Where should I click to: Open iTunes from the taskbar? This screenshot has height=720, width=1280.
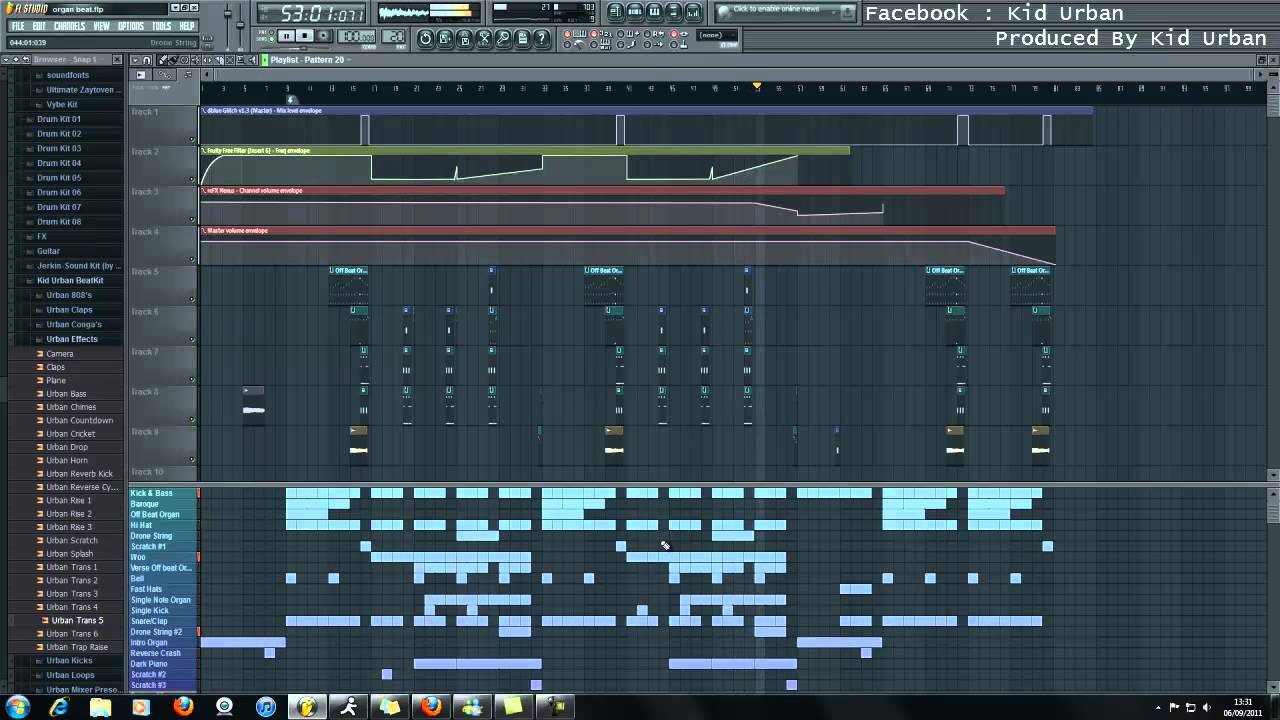click(x=266, y=707)
